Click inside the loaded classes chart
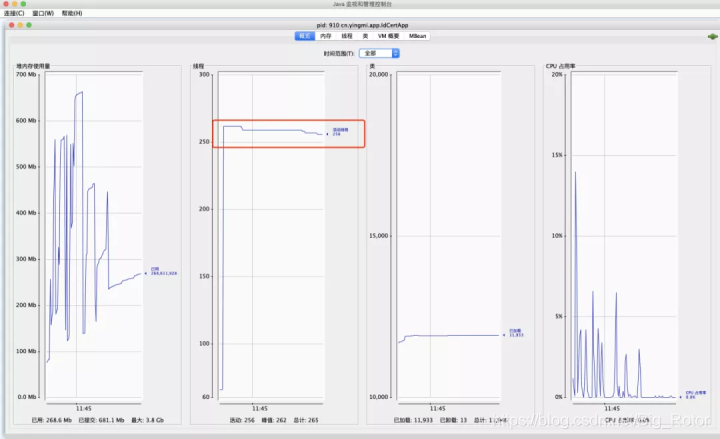Image resolution: width=720 pixels, height=439 pixels. 449,235
